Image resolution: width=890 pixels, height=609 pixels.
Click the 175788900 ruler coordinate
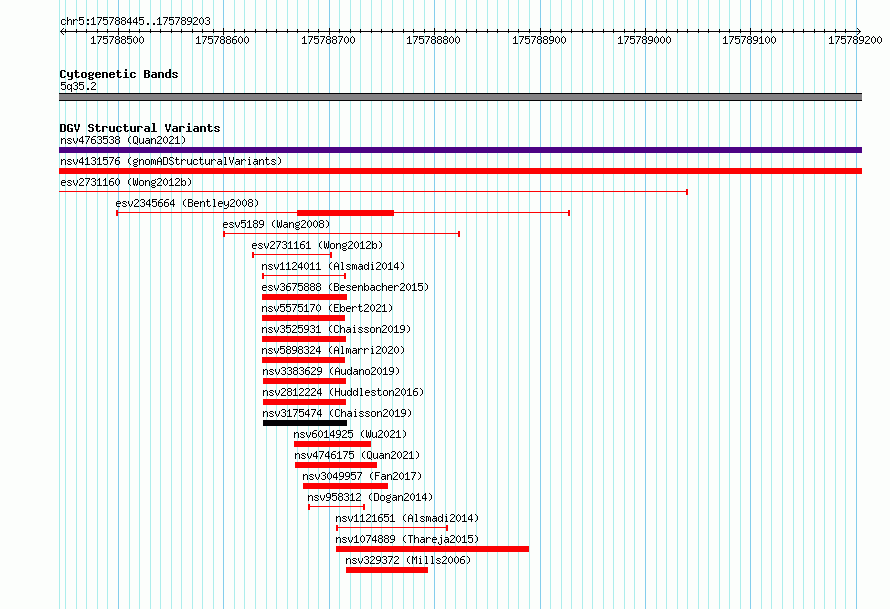pyautogui.click(x=539, y=40)
